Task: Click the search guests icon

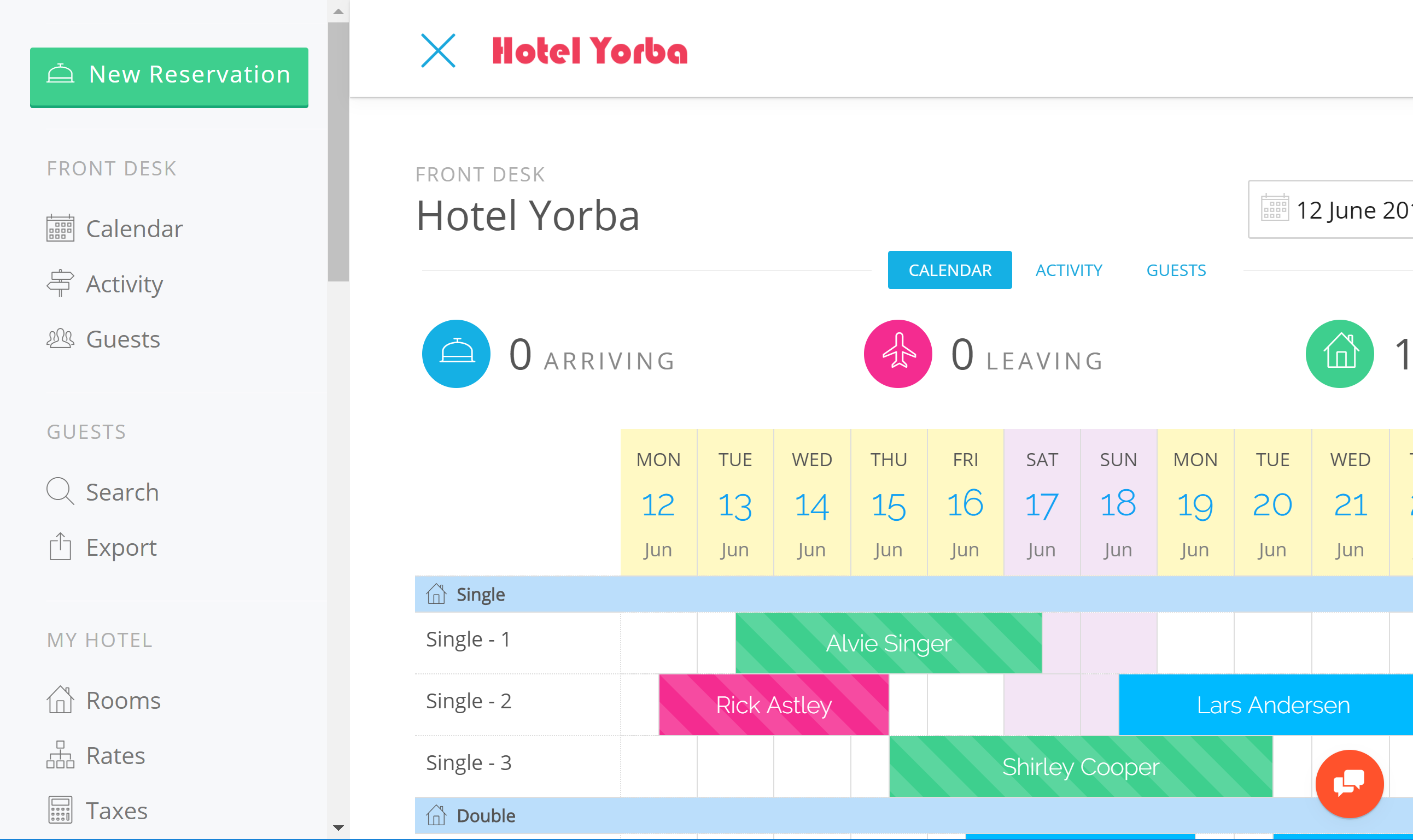Action: [60, 490]
